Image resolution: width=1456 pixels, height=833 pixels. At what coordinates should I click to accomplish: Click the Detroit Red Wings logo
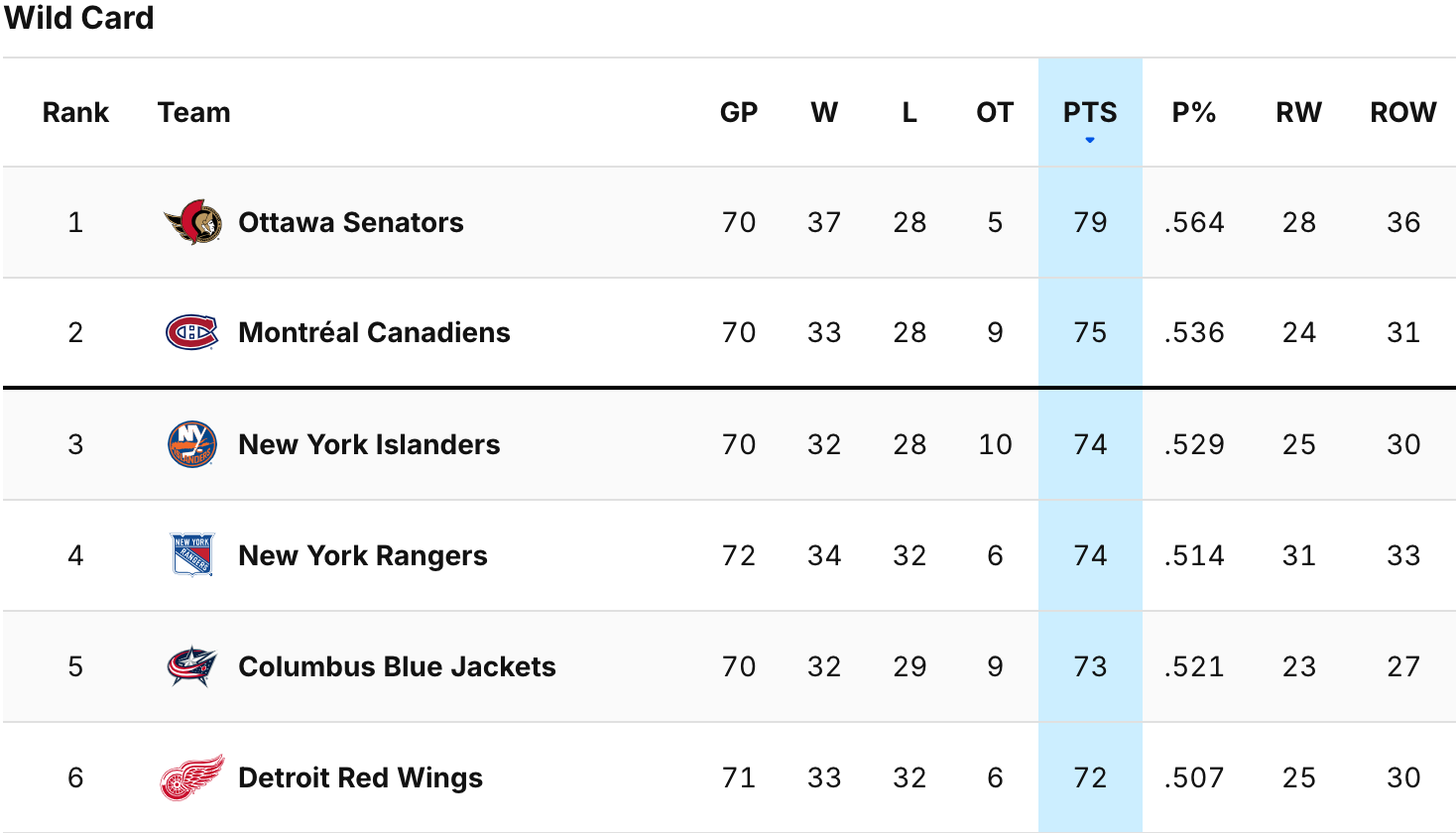tap(192, 777)
